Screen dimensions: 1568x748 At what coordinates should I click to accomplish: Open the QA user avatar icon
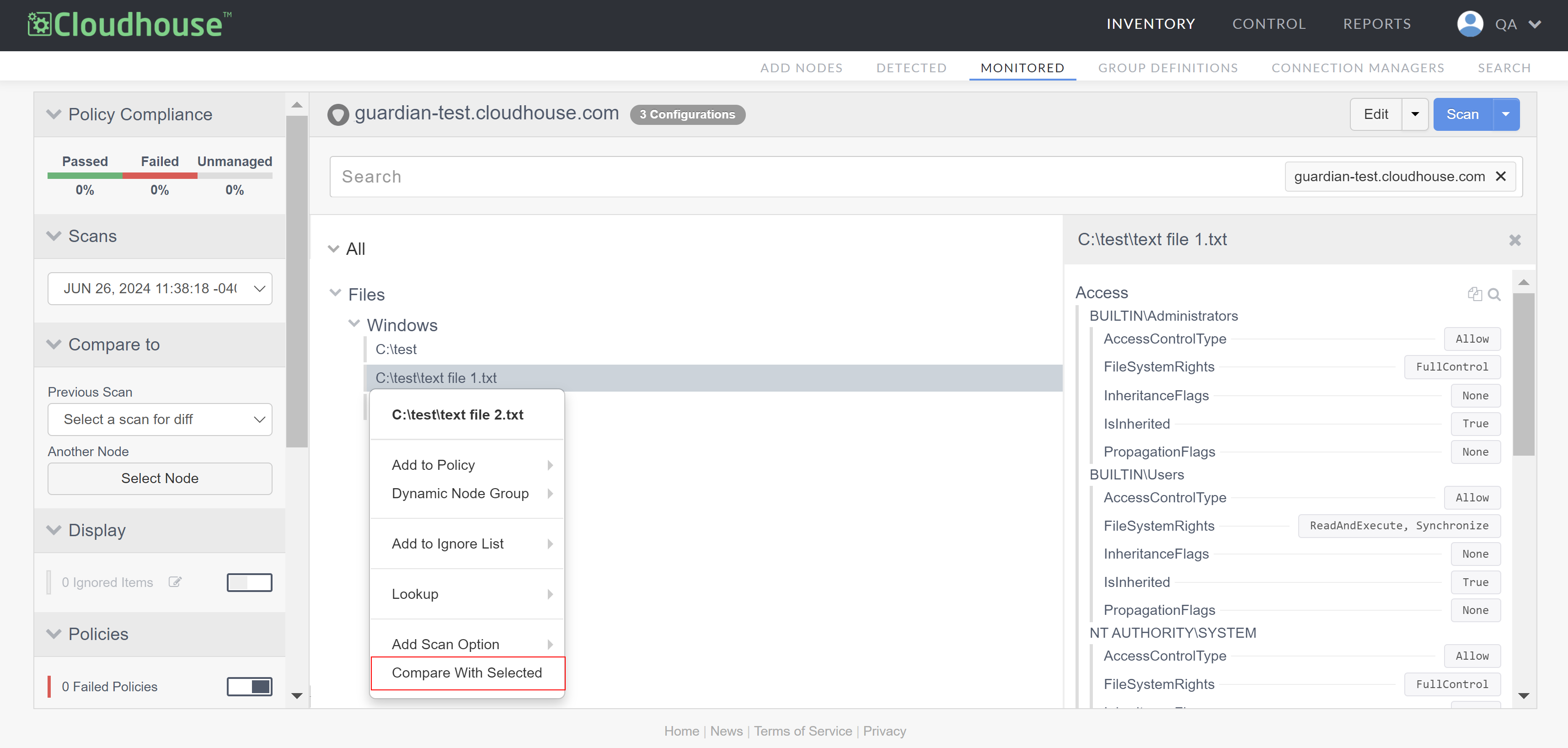point(1469,24)
